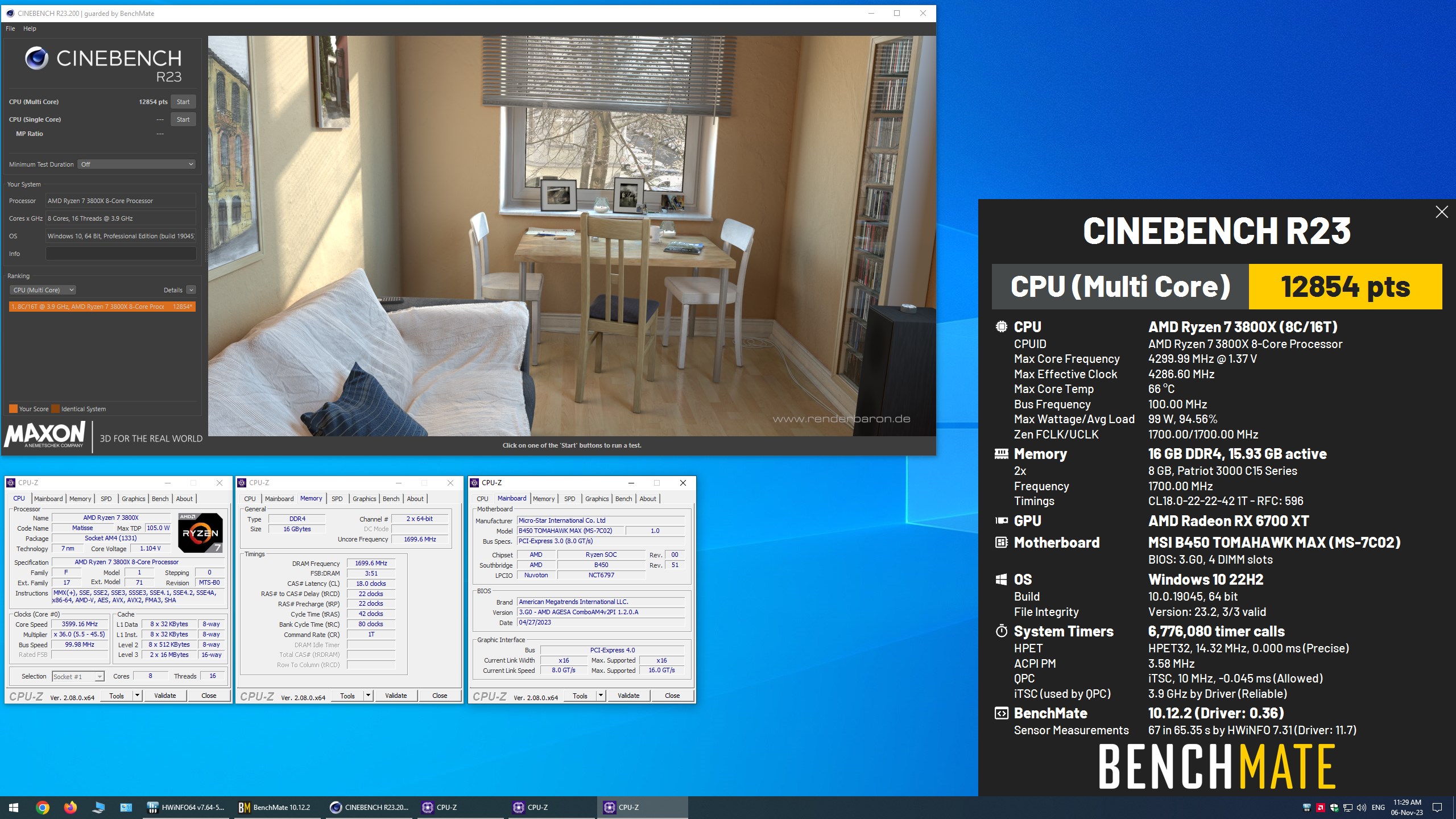Image resolution: width=1456 pixels, height=819 pixels.
Task: Switch to HWiNFO64 in the taskbar
Action: click(x=187, y=808)
